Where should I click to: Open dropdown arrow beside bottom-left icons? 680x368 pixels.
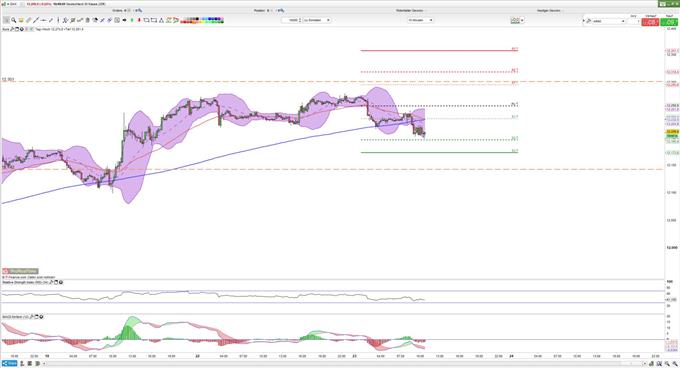[x=44, y=363]
